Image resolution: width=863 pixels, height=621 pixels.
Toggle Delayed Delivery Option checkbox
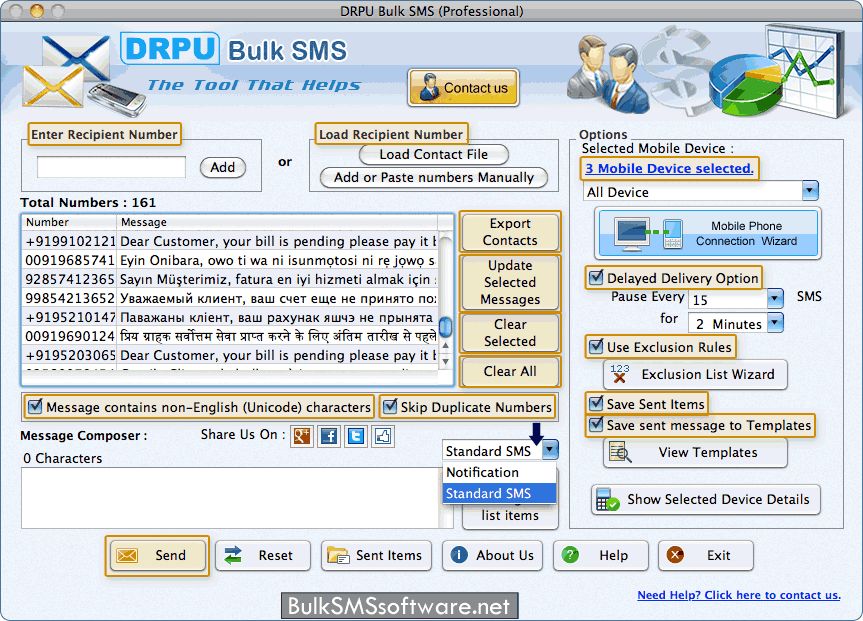click(x=596, y=277)
